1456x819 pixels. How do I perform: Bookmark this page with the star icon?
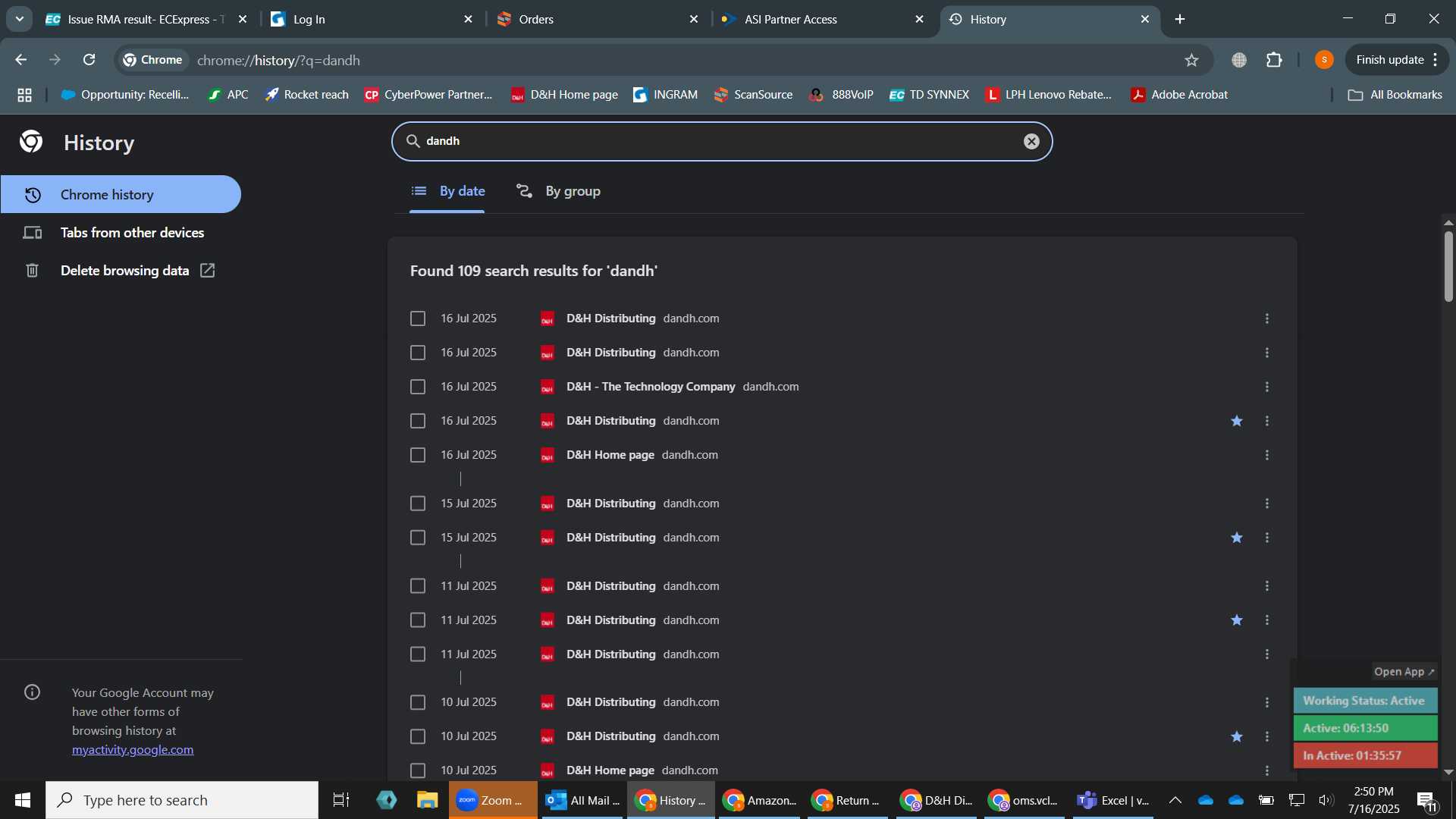point(1191,60)
